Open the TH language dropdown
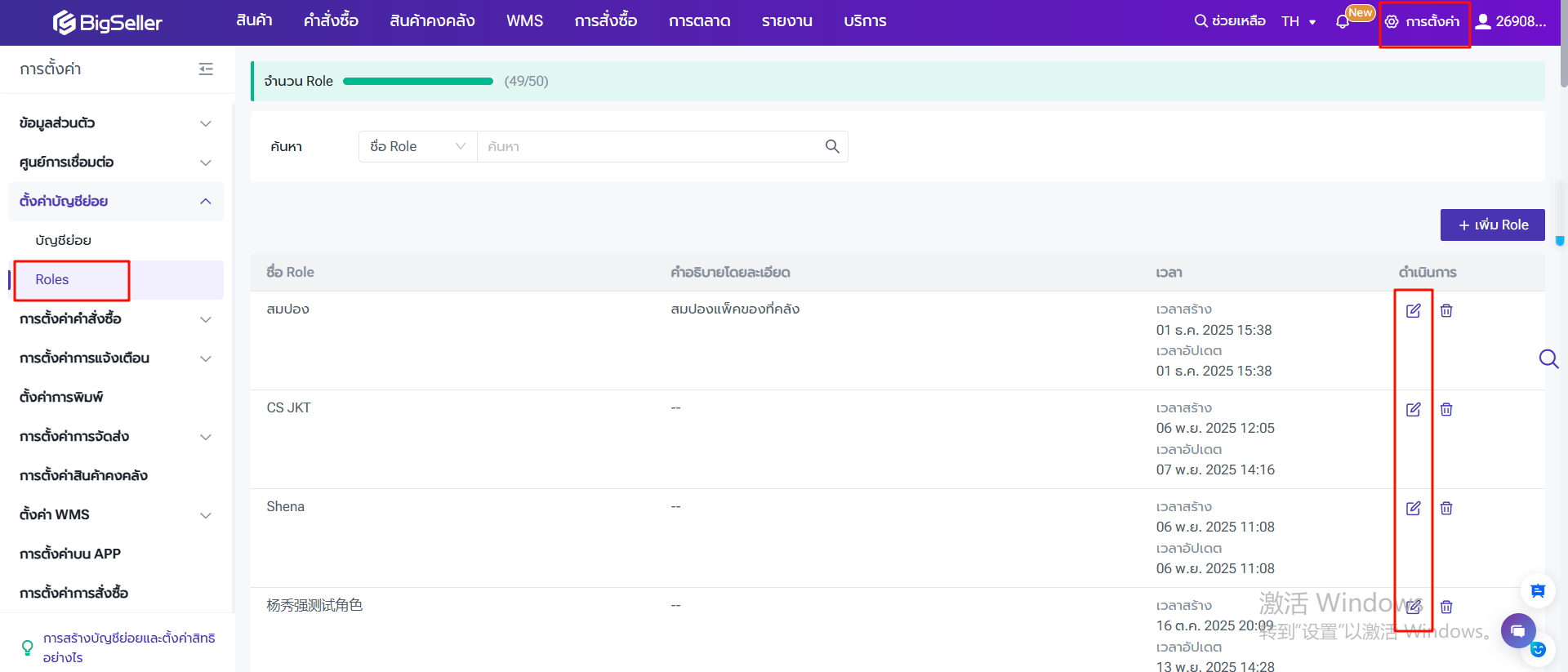1568x672 pixels. (x=1298, y=21)
